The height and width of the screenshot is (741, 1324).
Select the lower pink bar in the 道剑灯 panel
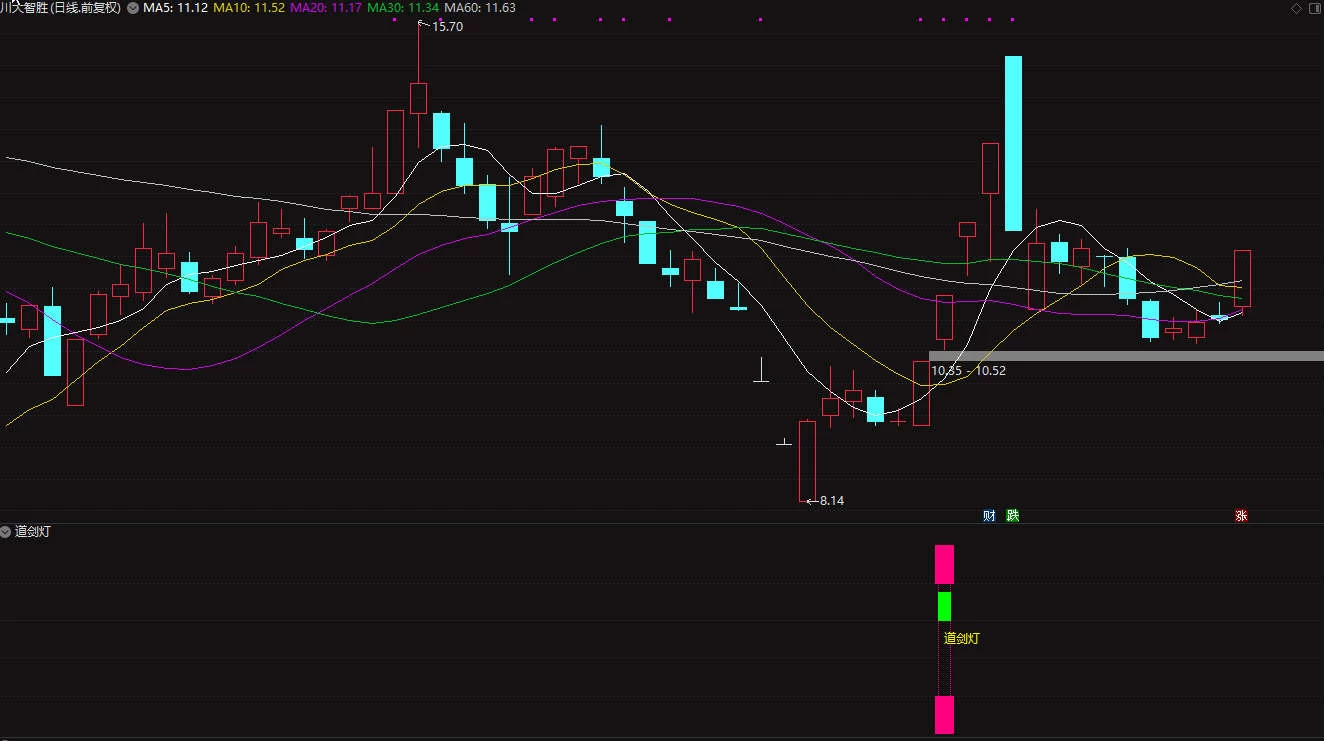click(x=944, y=715)
